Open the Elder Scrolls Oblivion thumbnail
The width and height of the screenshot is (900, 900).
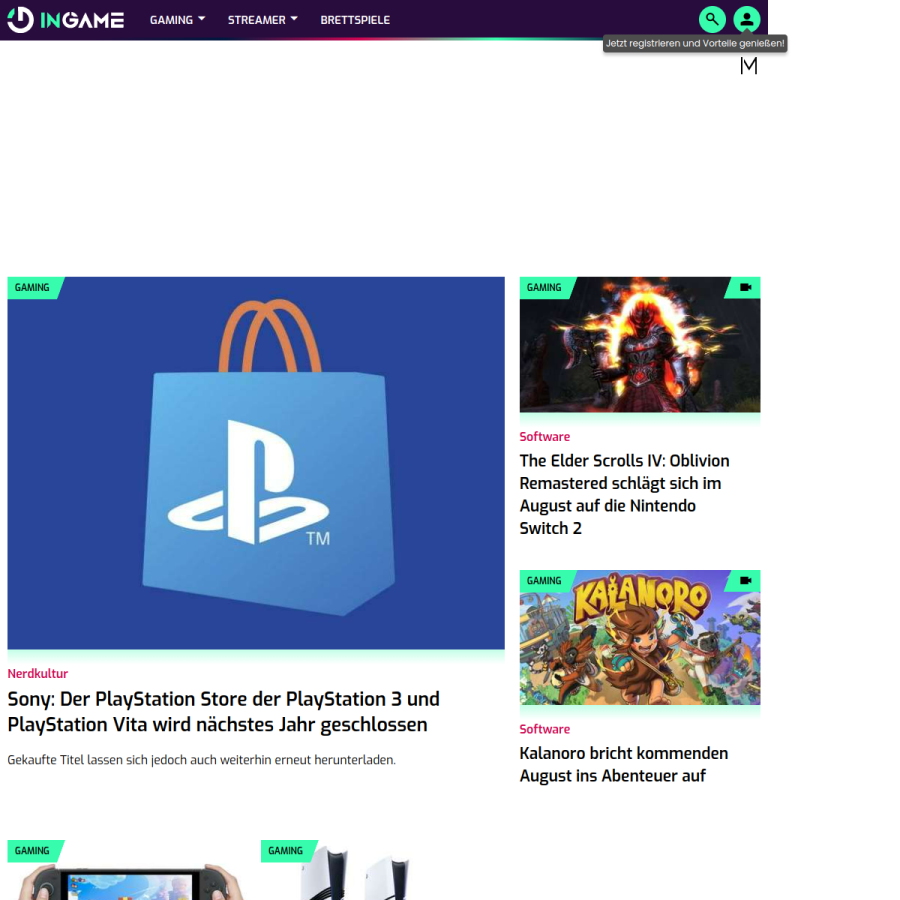(x=639, y=344)
